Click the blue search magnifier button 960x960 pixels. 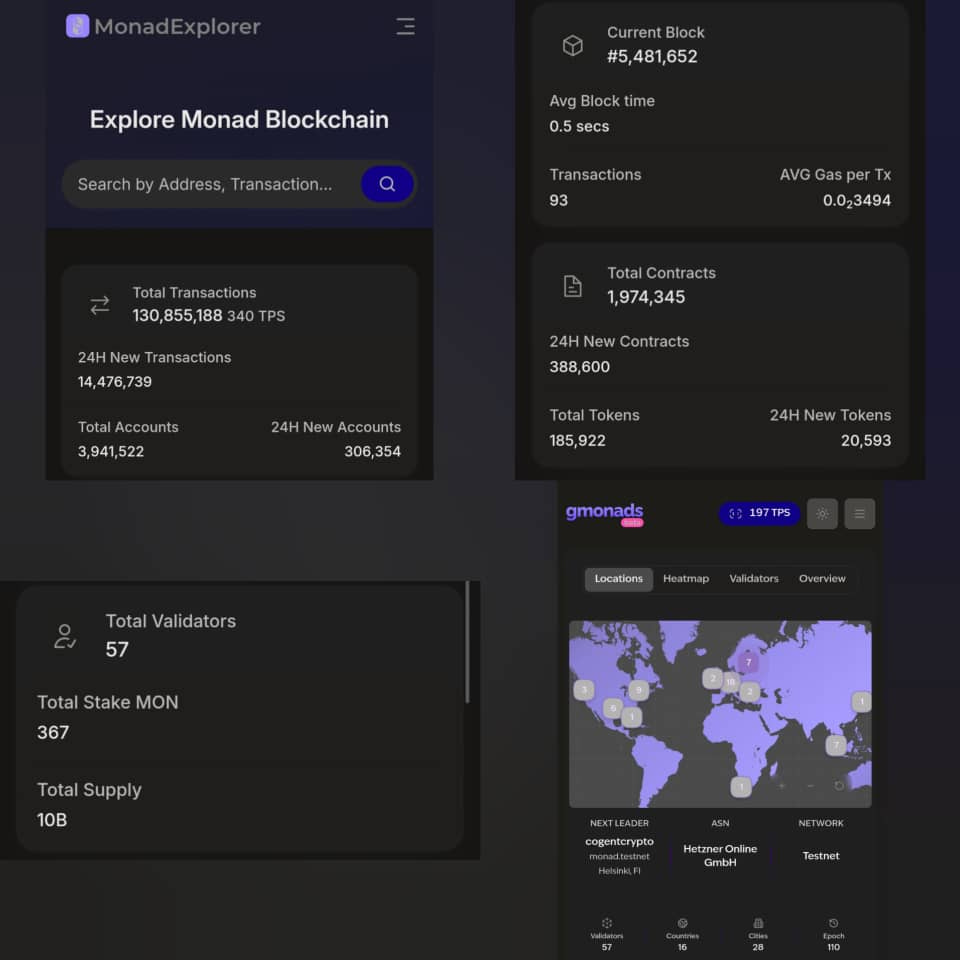point(387,184)
